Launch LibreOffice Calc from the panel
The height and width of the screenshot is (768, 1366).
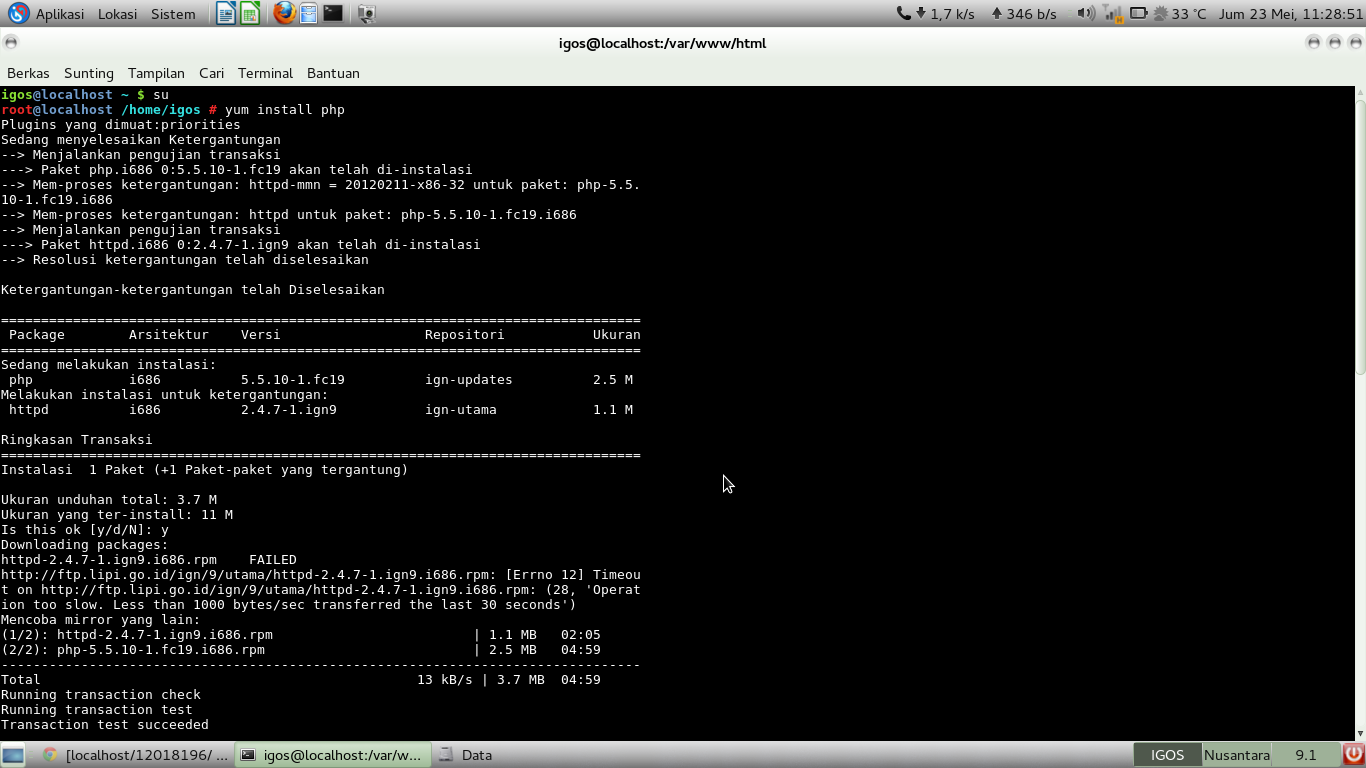(x=250, y=14)
